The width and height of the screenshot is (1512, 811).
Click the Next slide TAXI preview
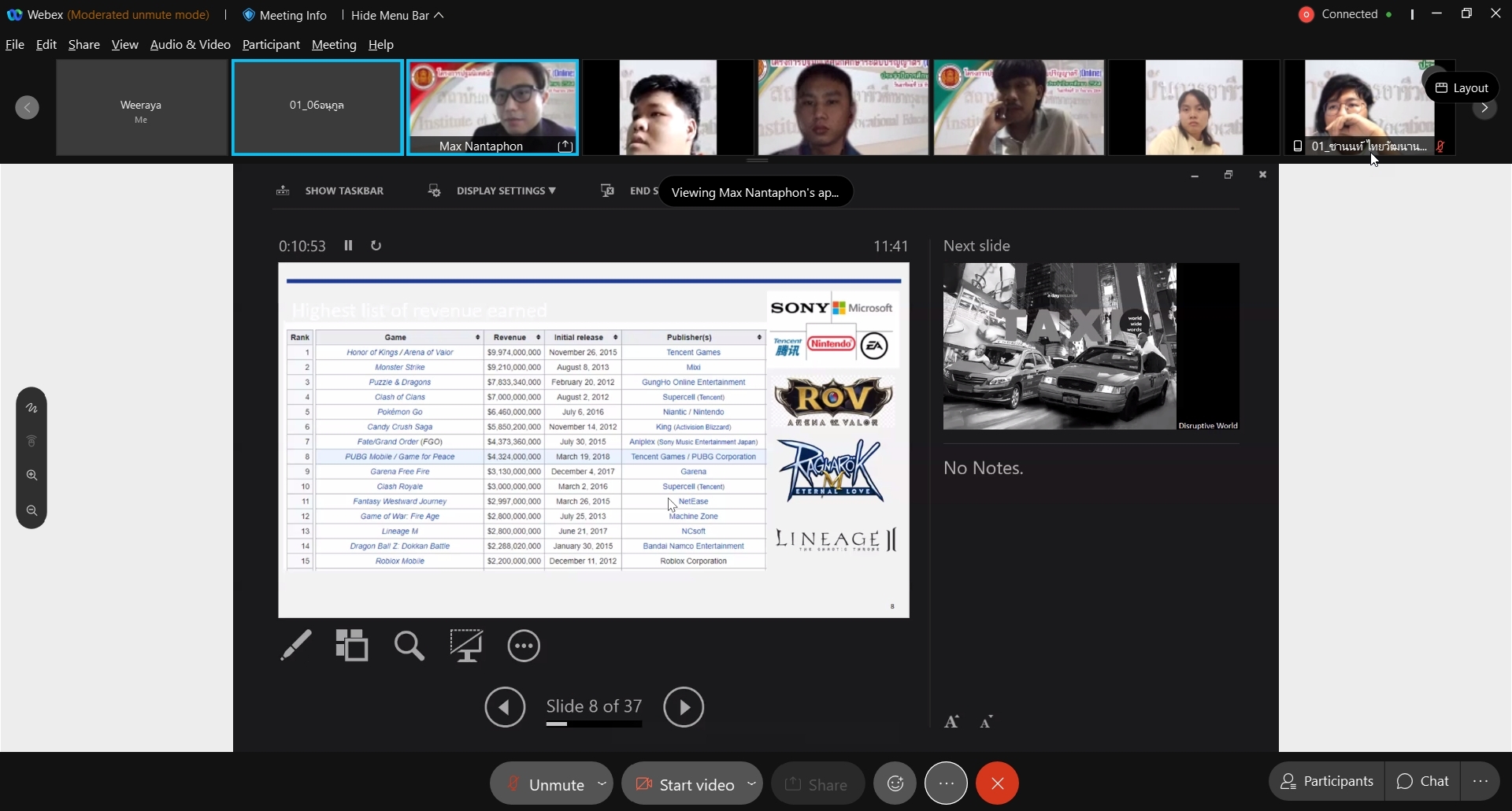coord(1091,346)
